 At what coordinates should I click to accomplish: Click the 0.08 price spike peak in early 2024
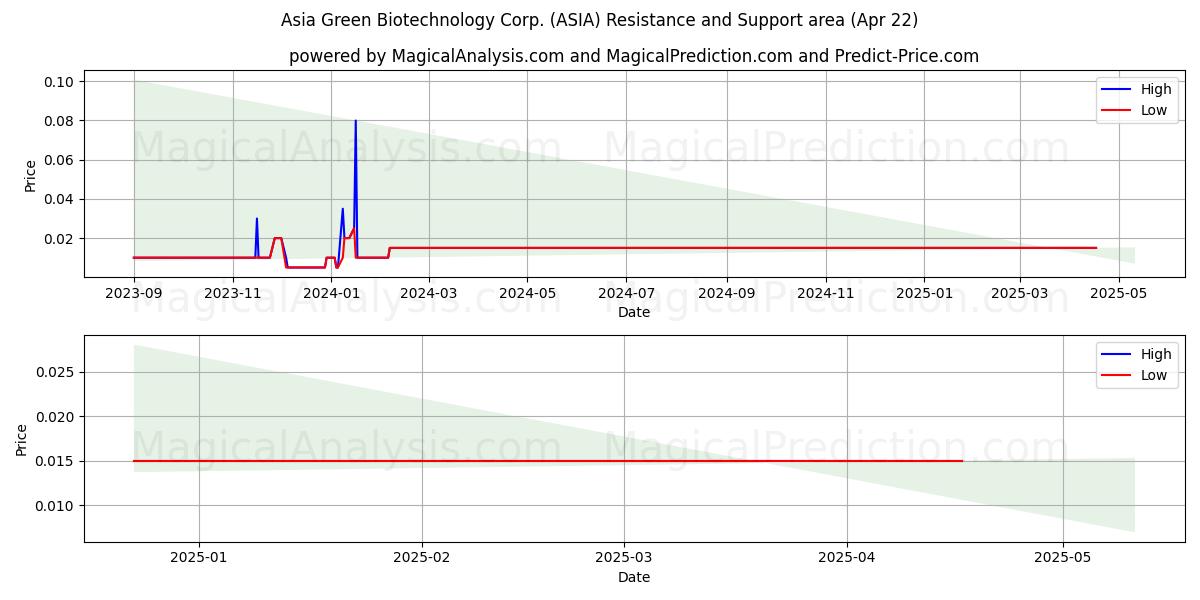point(355,121)
